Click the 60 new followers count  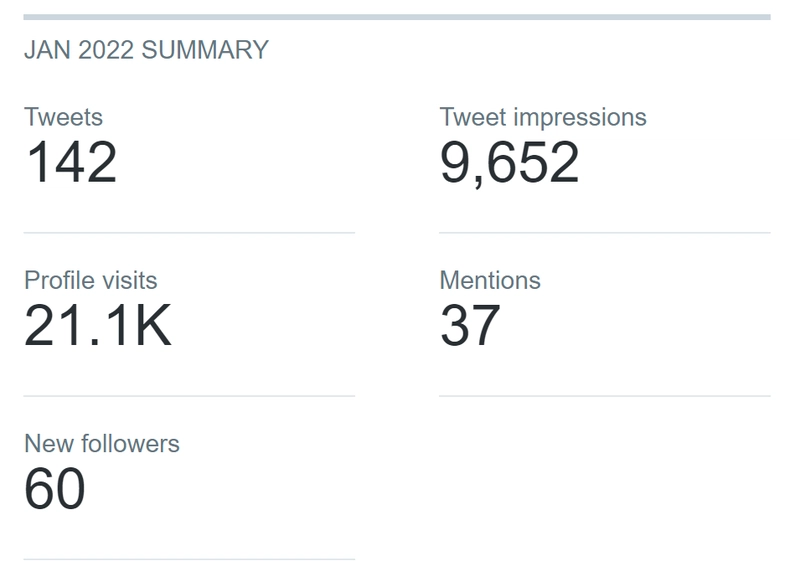pyautogui.click(x=55, y=489)
